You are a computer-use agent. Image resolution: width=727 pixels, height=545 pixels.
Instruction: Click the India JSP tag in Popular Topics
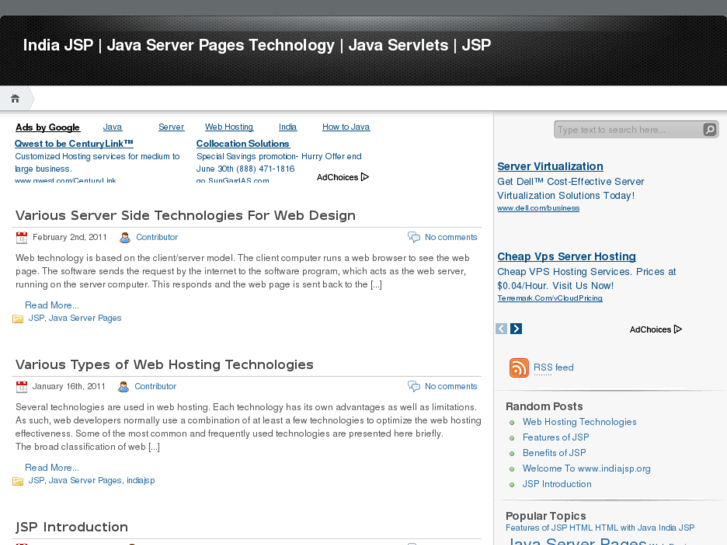[x=676, y=528]
